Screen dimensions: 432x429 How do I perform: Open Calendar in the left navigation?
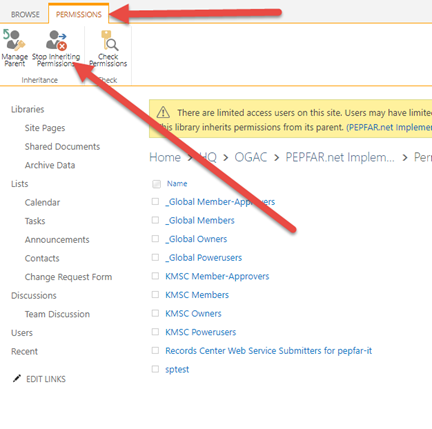pos(42,203)
